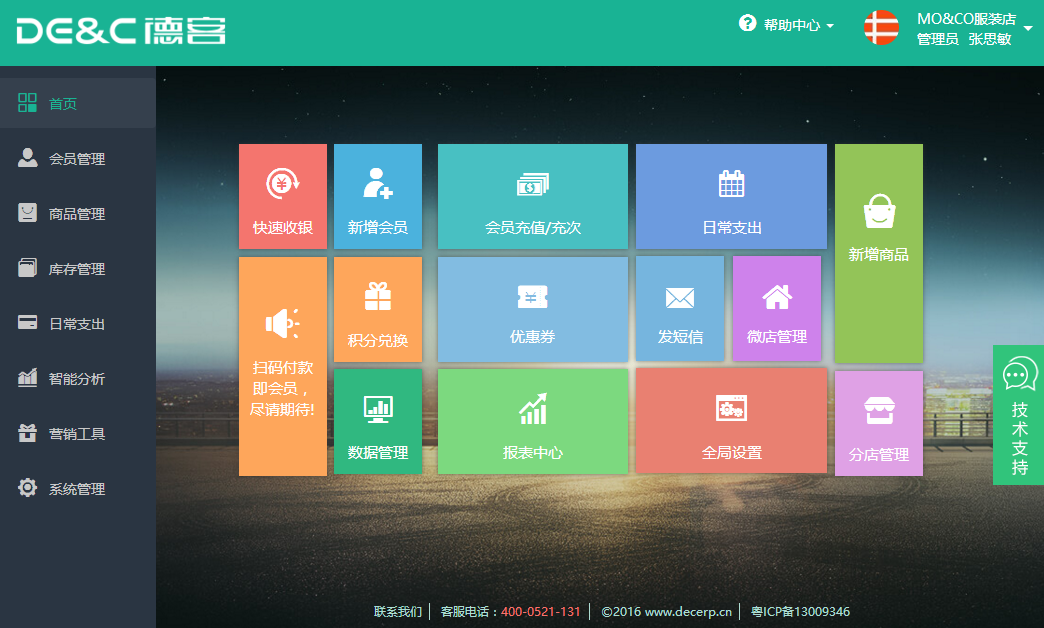Image resolution: width=1044 pixels, height=628 pixels.
Task: Open 系统管理 in the sidebar
Action: click(77, 489)
